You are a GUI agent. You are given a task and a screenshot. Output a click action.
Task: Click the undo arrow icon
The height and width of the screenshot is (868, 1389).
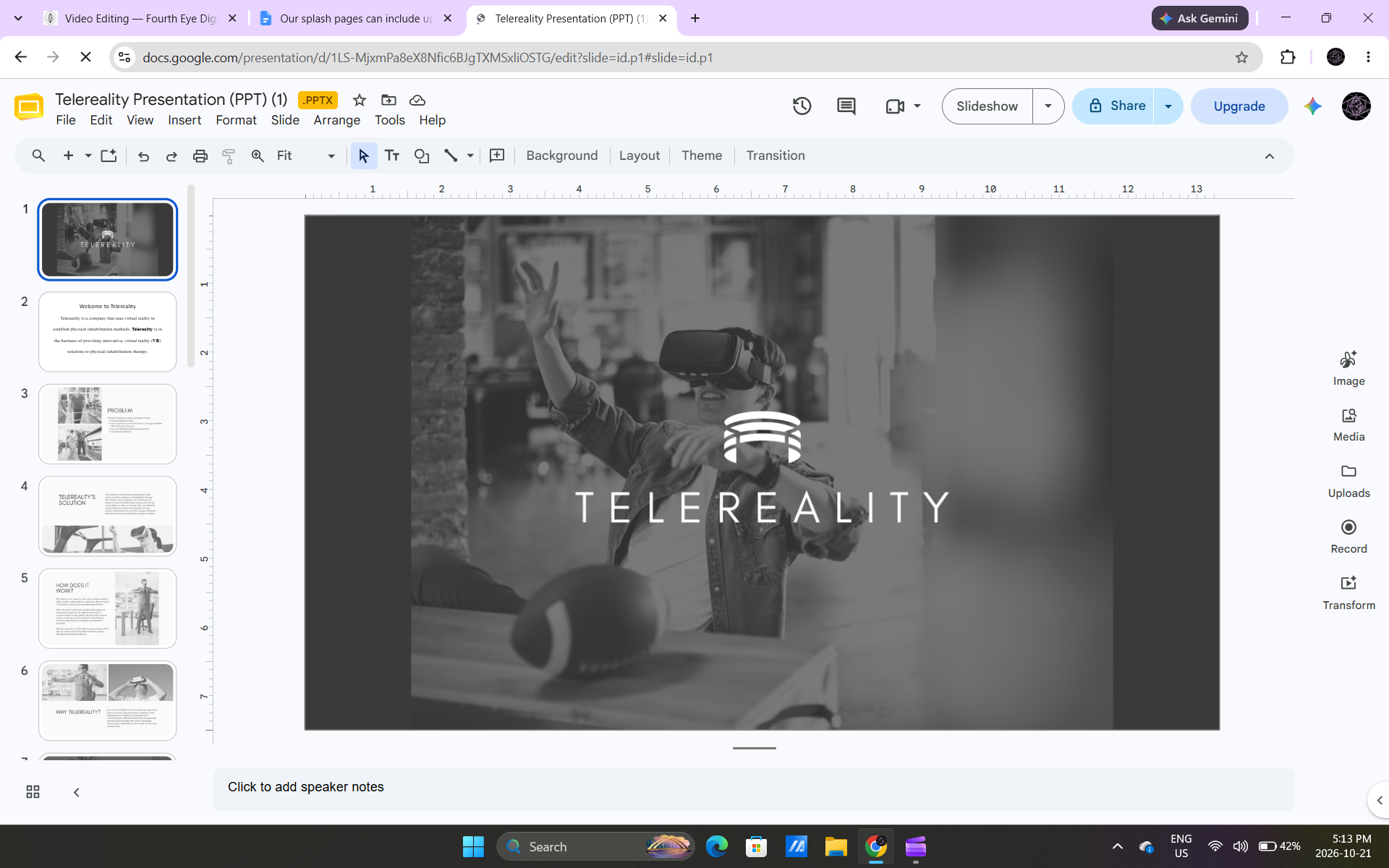click(x=143, y=156)
